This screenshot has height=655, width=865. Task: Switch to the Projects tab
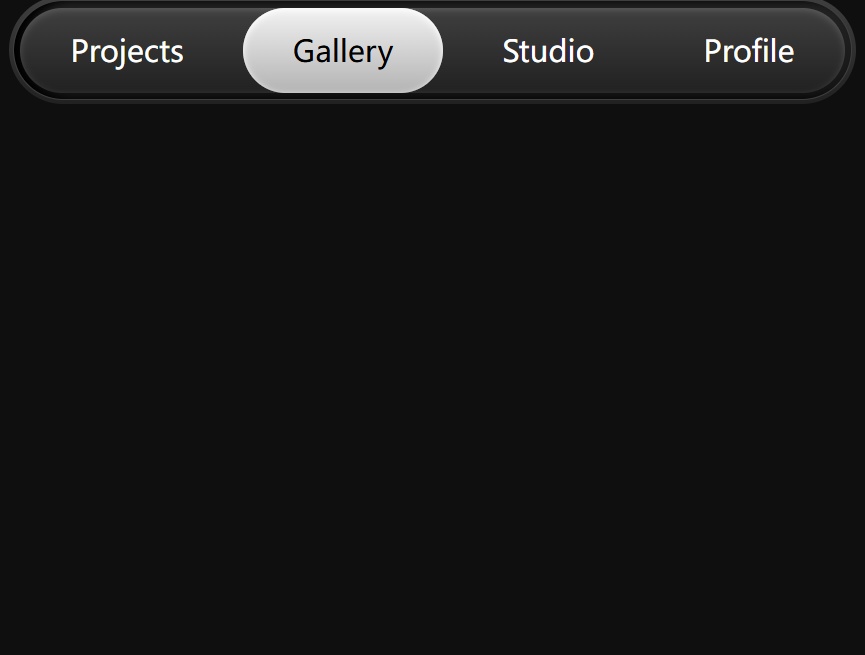coord(127,51)
